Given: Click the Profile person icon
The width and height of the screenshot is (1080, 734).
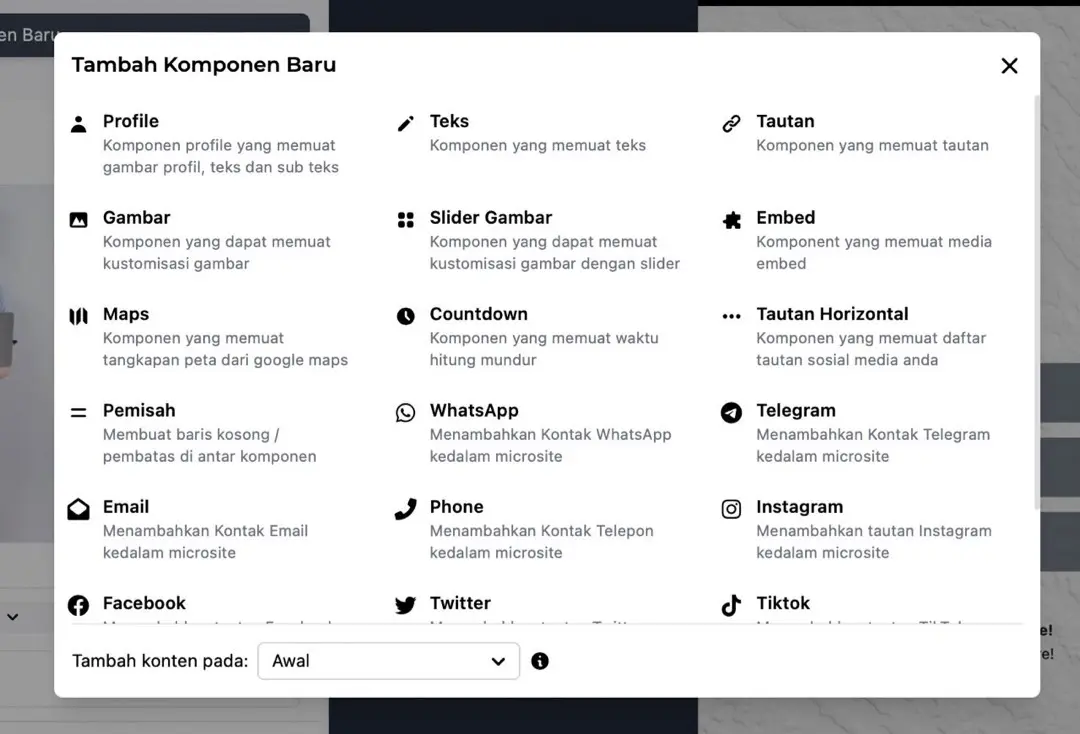Looking at the screenshot, I should [x=78, y=124].
